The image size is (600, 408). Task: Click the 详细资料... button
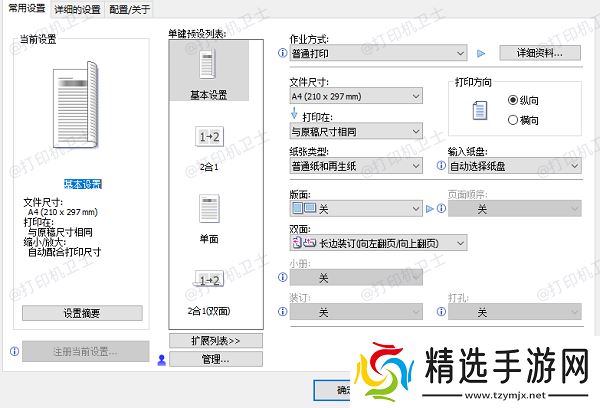point(540,53)
